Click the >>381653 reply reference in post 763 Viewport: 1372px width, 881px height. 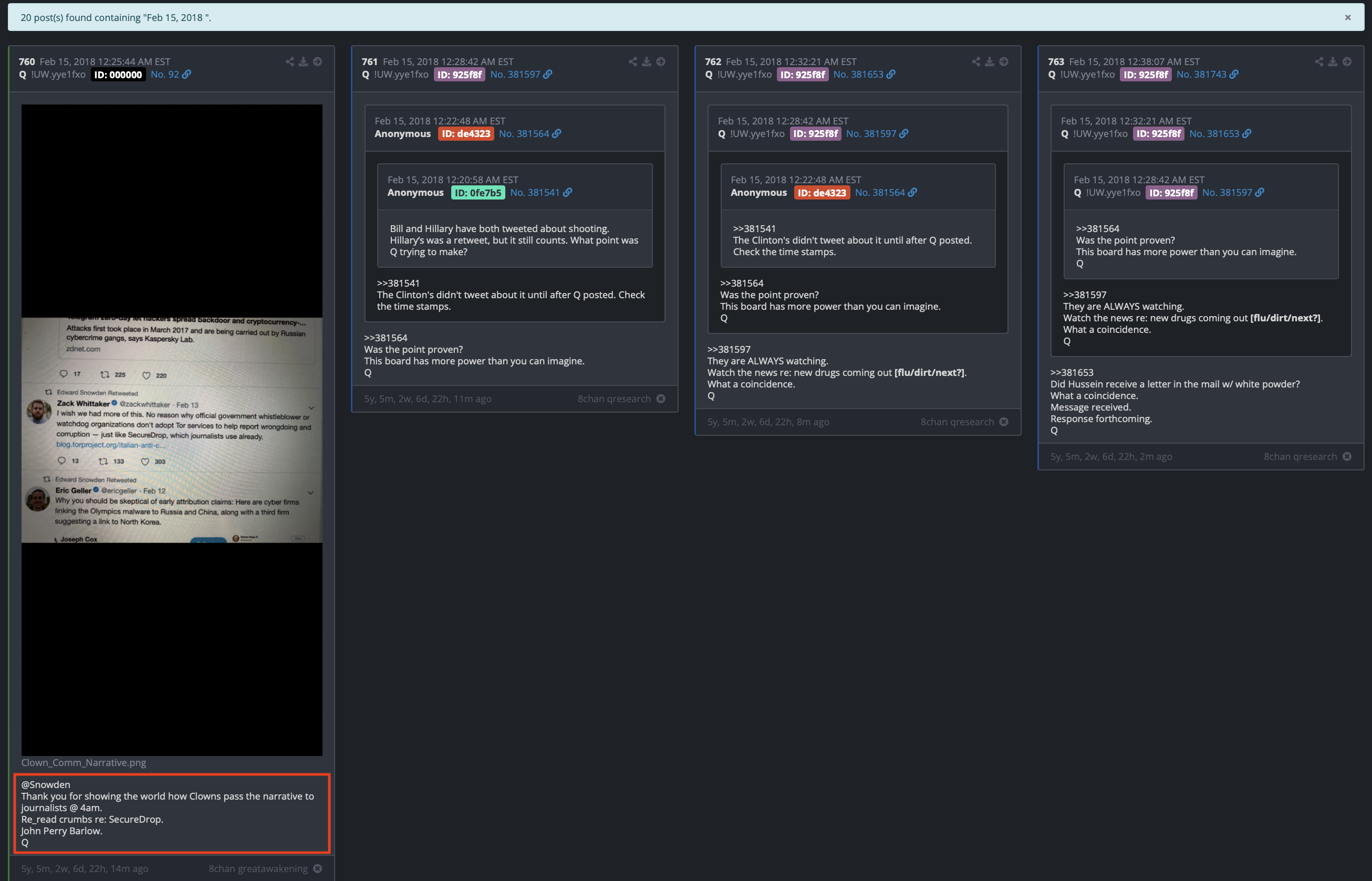coord(1072,372)
